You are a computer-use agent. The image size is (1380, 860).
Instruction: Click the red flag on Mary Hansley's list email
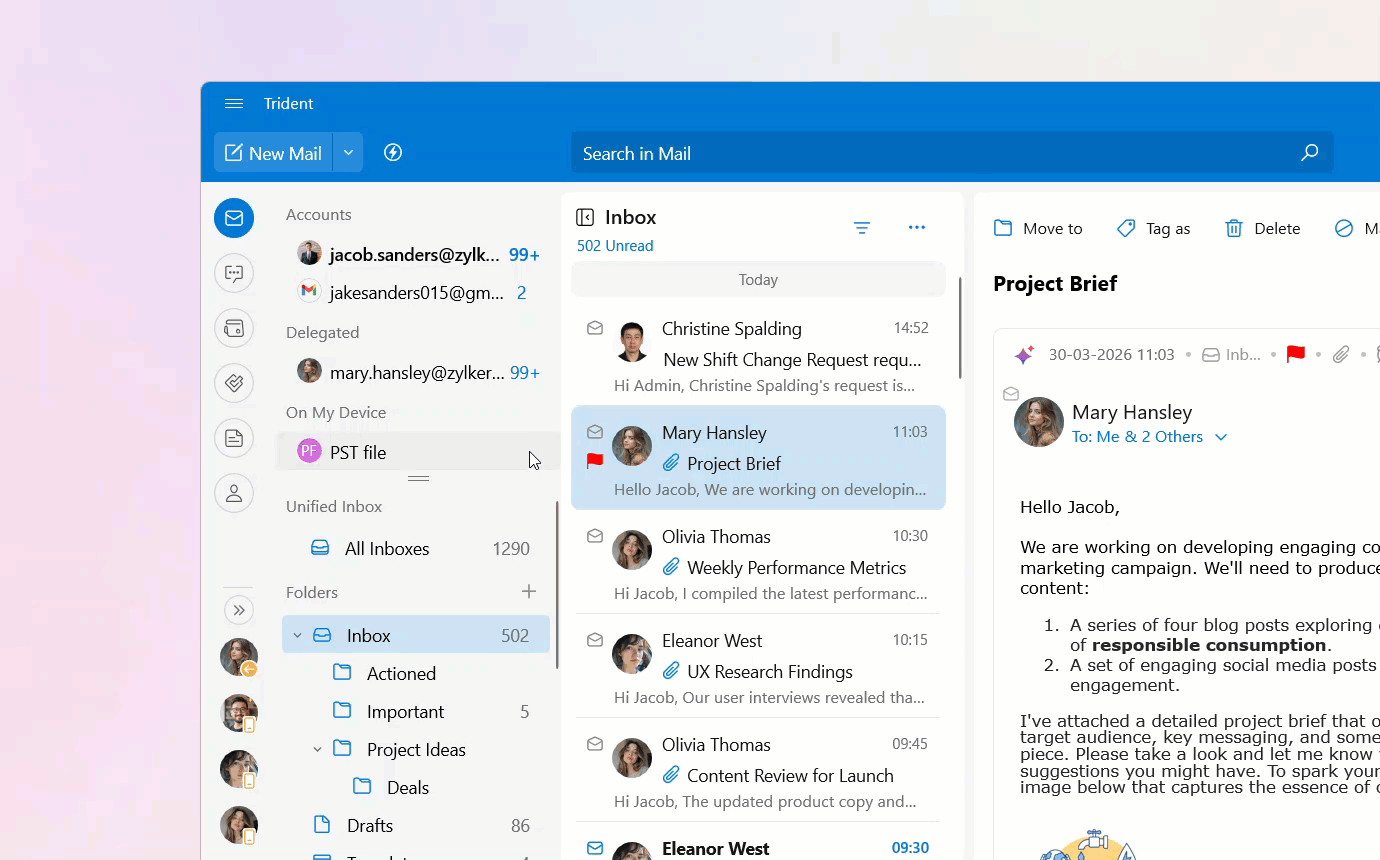[x=595, y=461]
